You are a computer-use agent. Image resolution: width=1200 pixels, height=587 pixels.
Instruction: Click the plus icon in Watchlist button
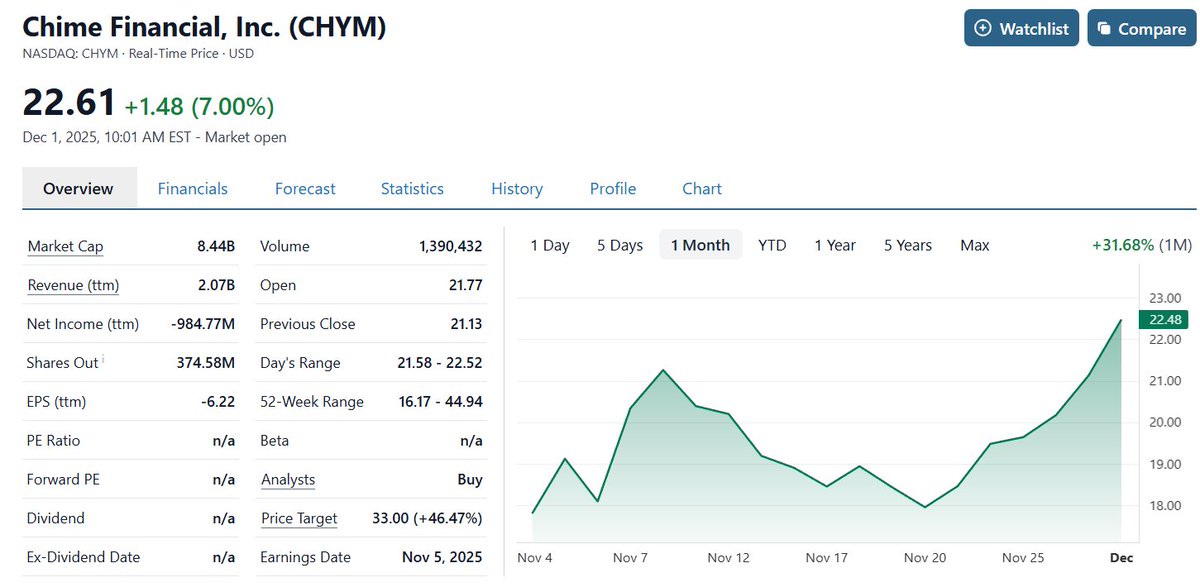pyautogui.click(x=982, y=28)
